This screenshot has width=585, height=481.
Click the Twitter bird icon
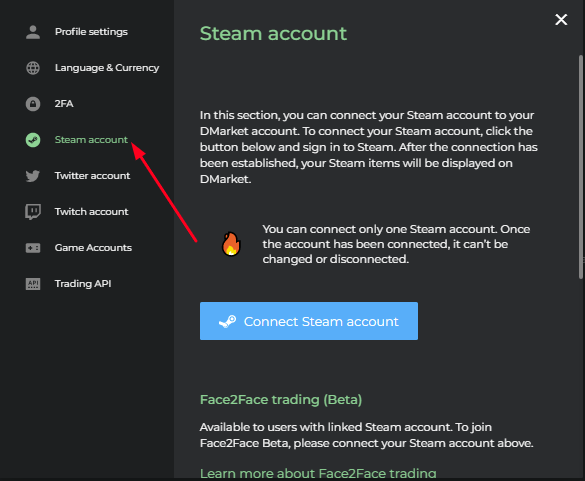[33, 176]
